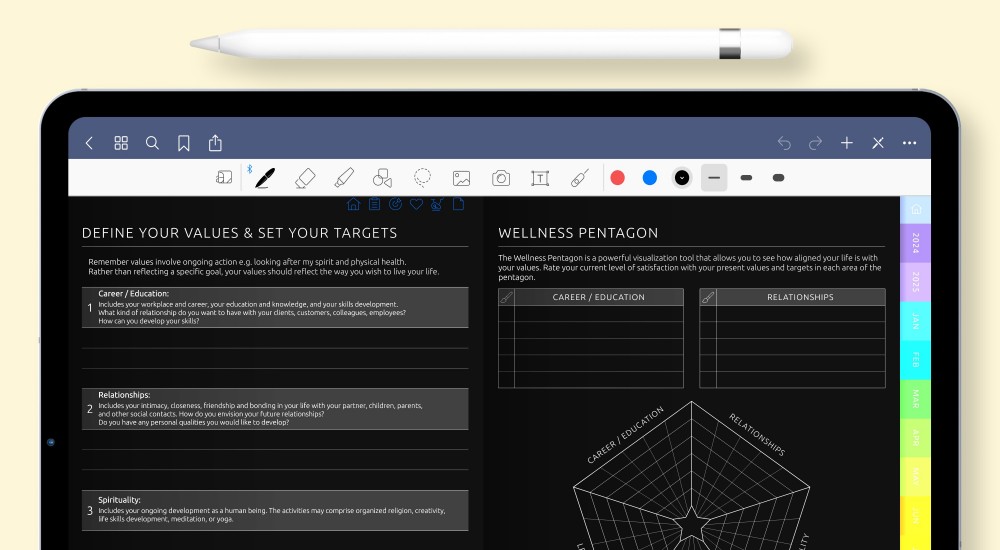This screenshot has height=550, width=1000.
Task: Switch to the MAY month tab
Action: pyautogui.click(x=916, y=477)
